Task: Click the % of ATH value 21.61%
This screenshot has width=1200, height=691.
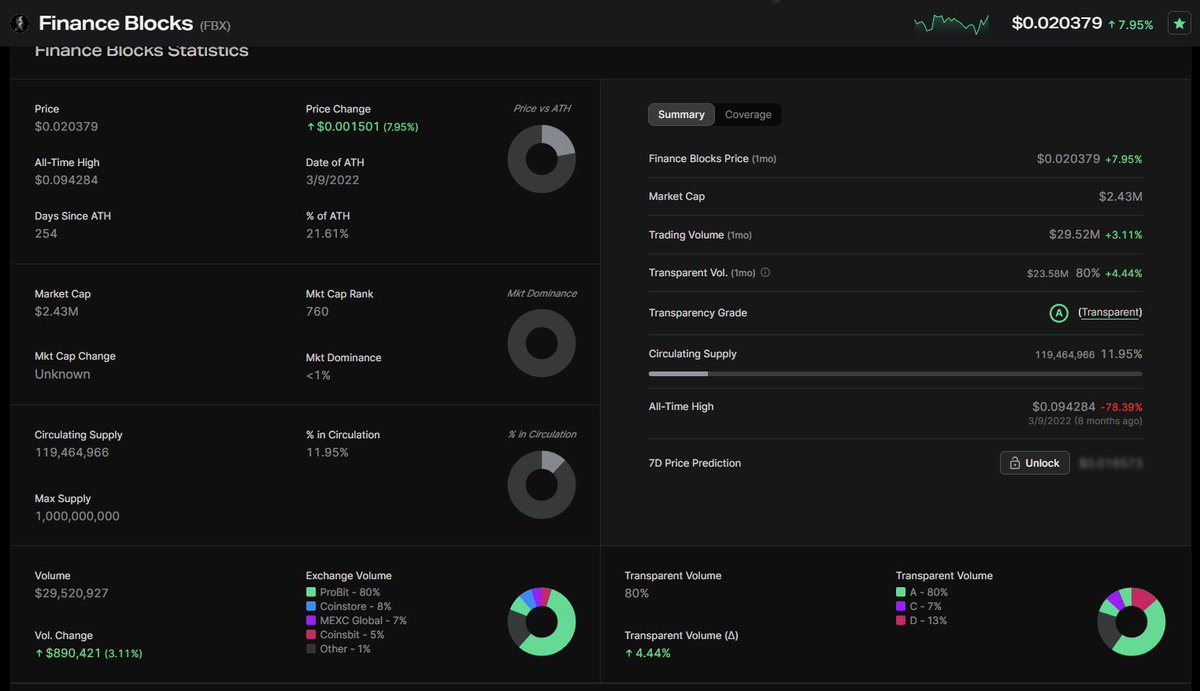Action: tap(327, 233)
